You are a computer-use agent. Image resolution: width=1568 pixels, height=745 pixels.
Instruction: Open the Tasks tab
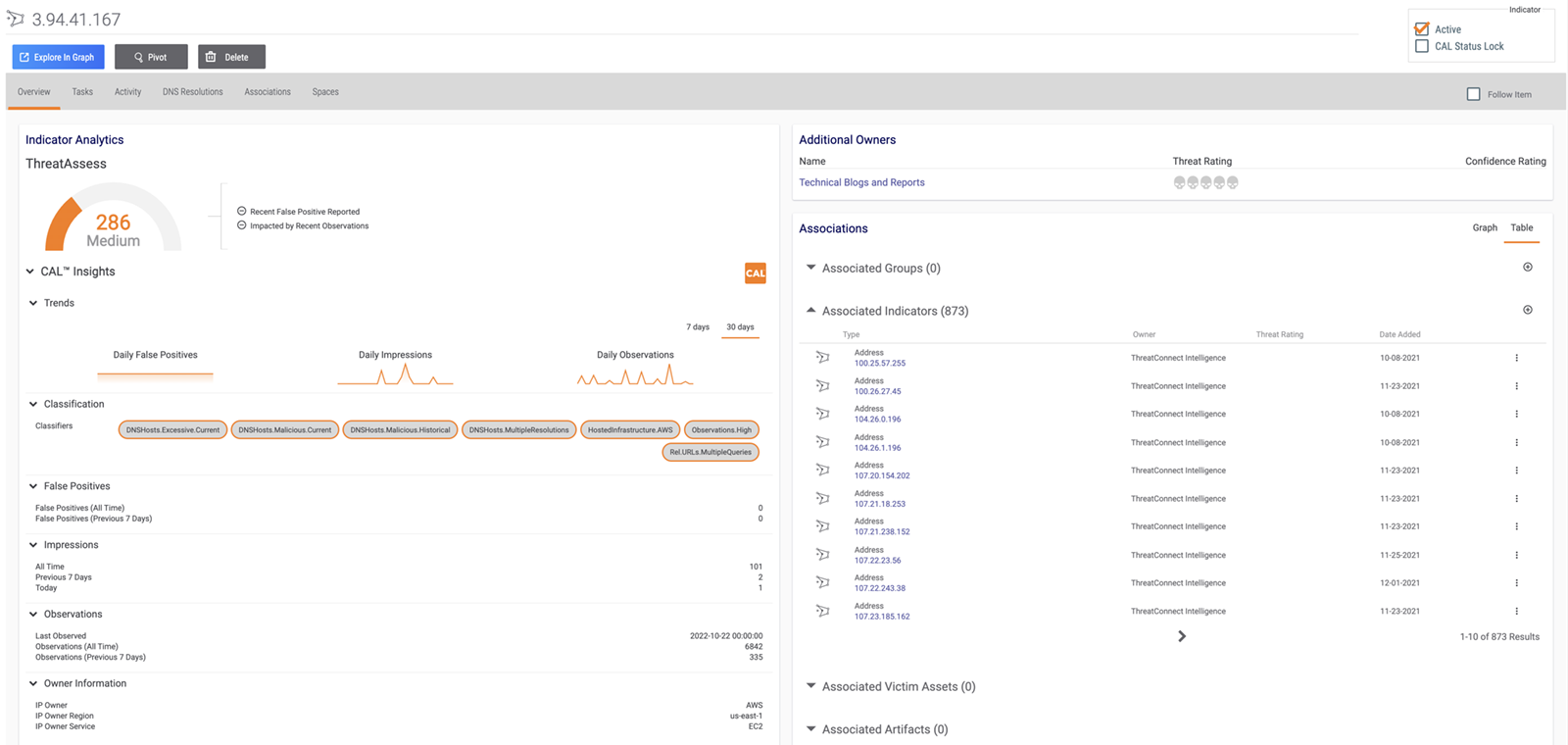point(82,92)
